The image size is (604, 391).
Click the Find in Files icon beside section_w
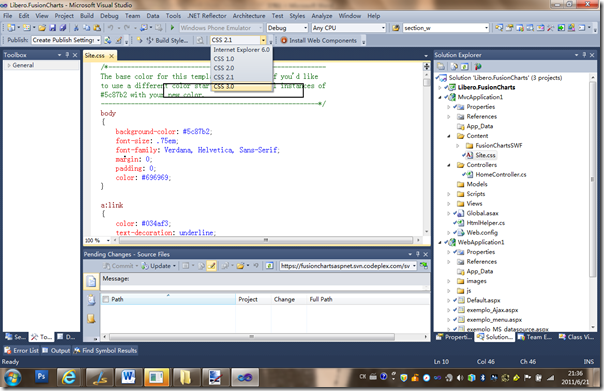(x=396, y=28)
